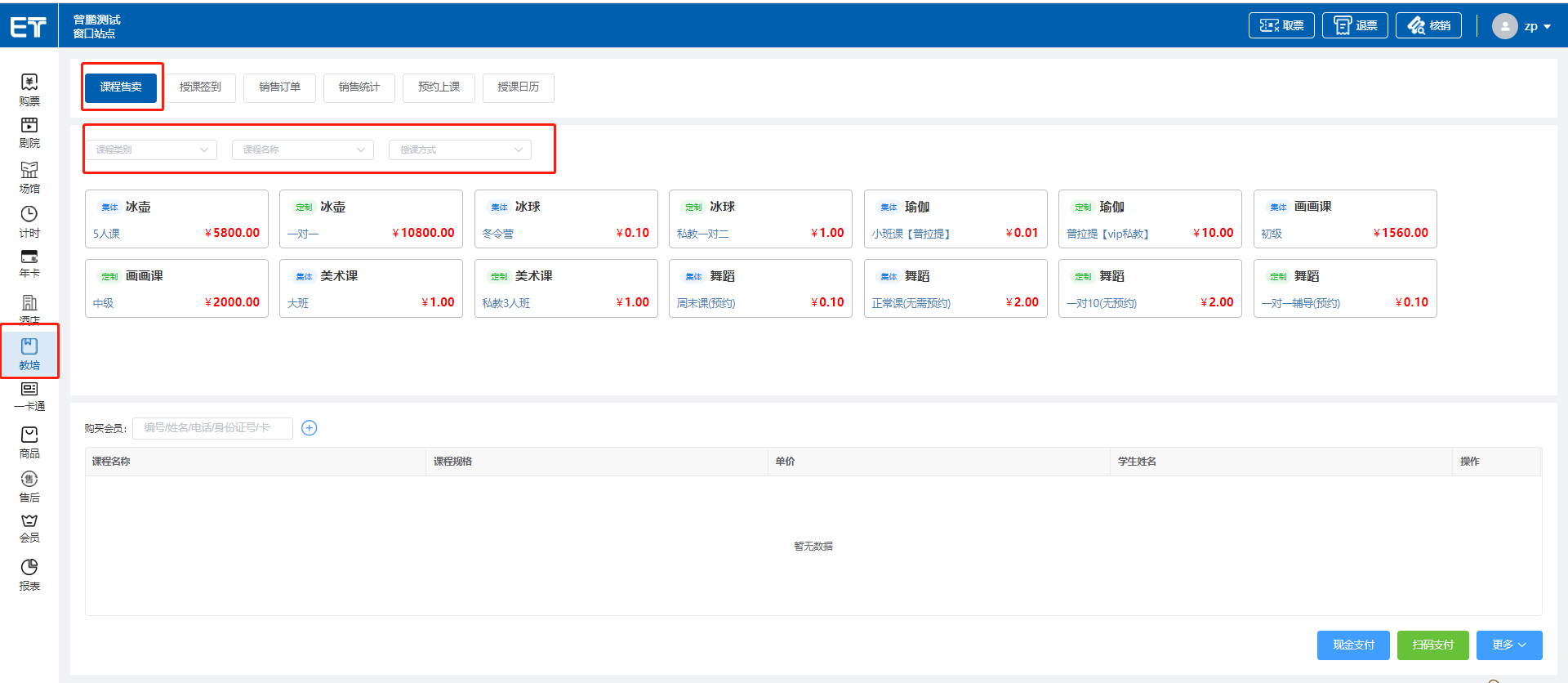Open the 报表 reports sidebar icon
This screenshot has height=683, width=1568.
coord(29,574)
